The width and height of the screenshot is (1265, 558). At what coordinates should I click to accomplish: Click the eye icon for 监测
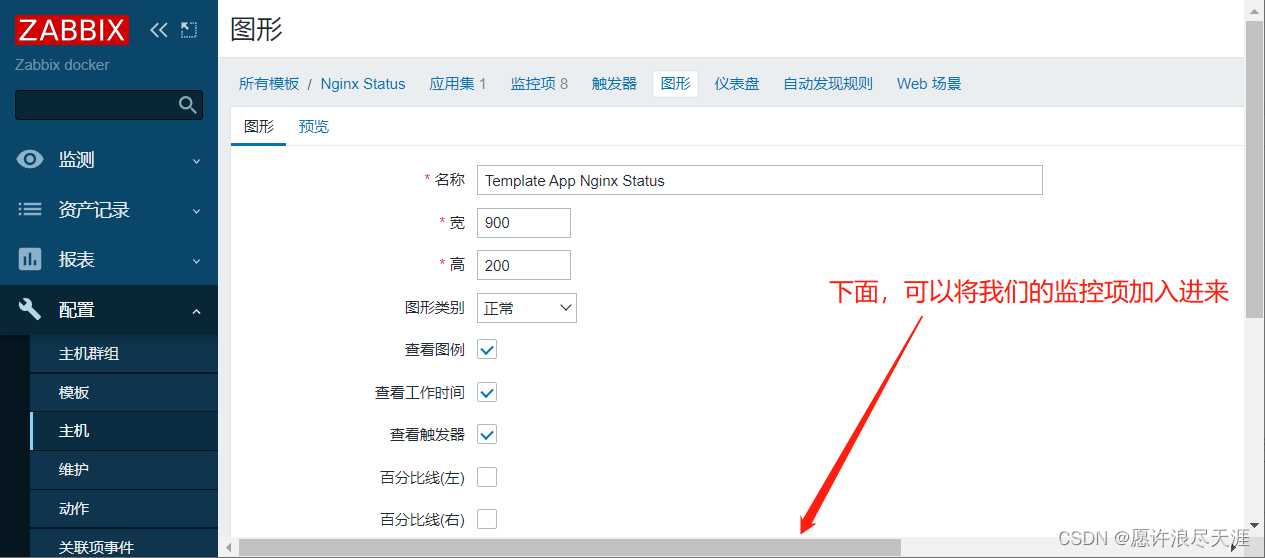(x=30, y=160)
